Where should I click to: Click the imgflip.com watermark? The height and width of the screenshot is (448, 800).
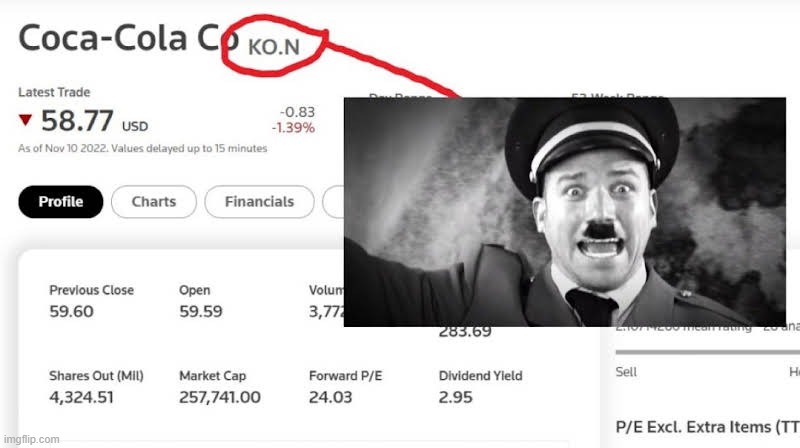[x=31, y=439]
